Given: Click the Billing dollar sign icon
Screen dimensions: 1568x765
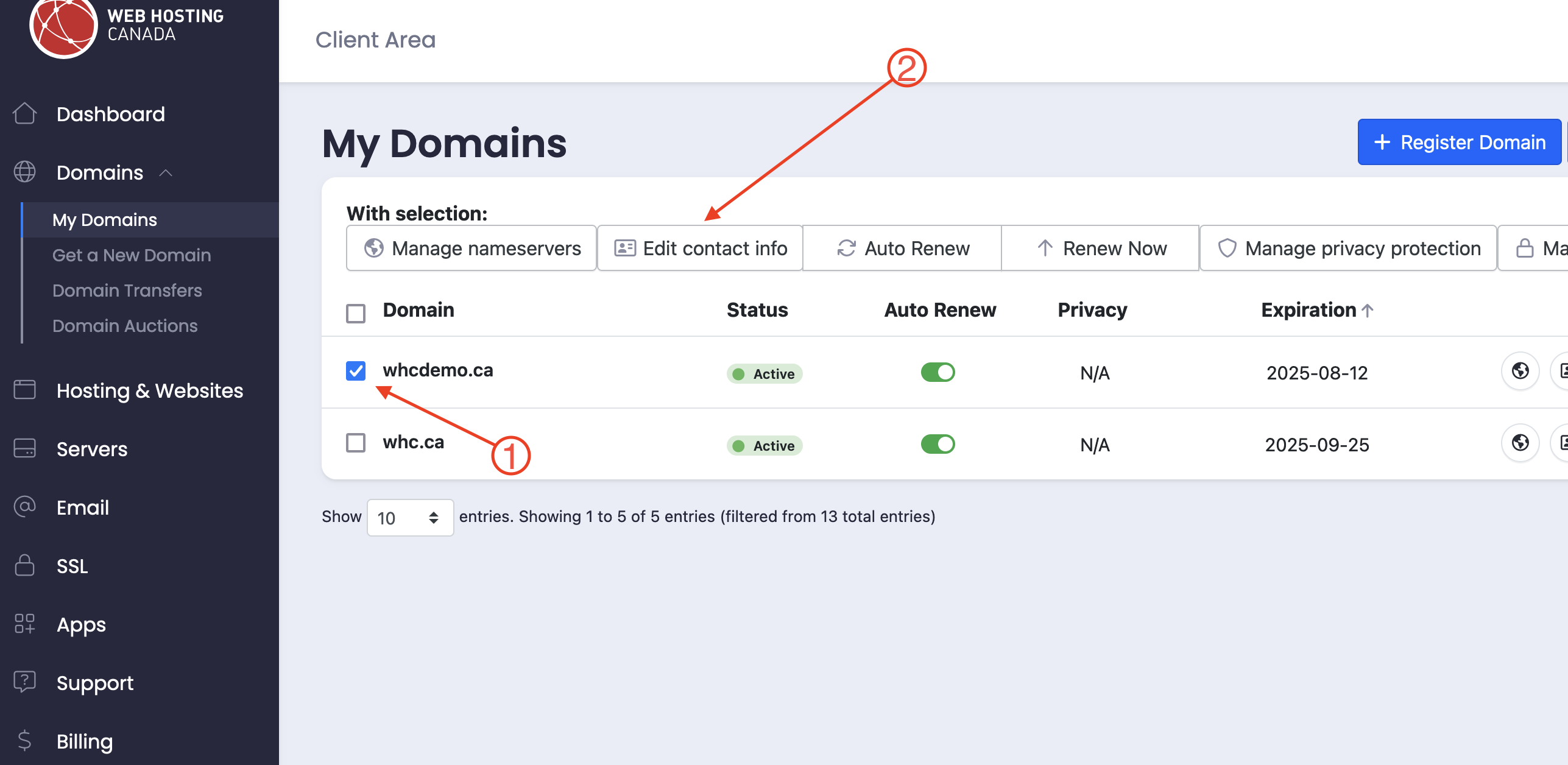Looking at the screenshot, I should point(24,741).
